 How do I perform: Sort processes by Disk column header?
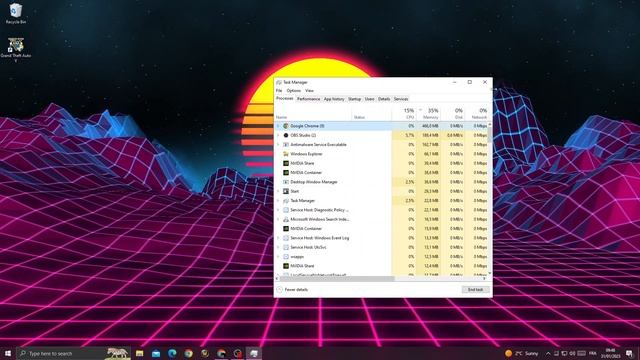[453, 113]
